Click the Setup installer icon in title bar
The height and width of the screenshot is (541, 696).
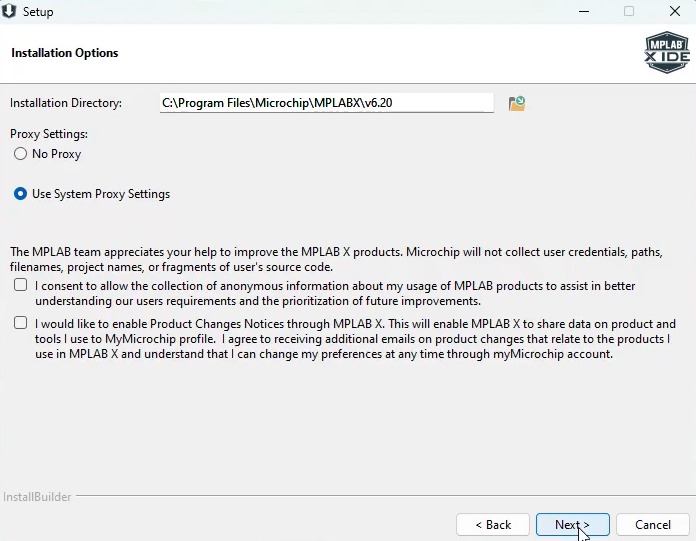[11, 12]
